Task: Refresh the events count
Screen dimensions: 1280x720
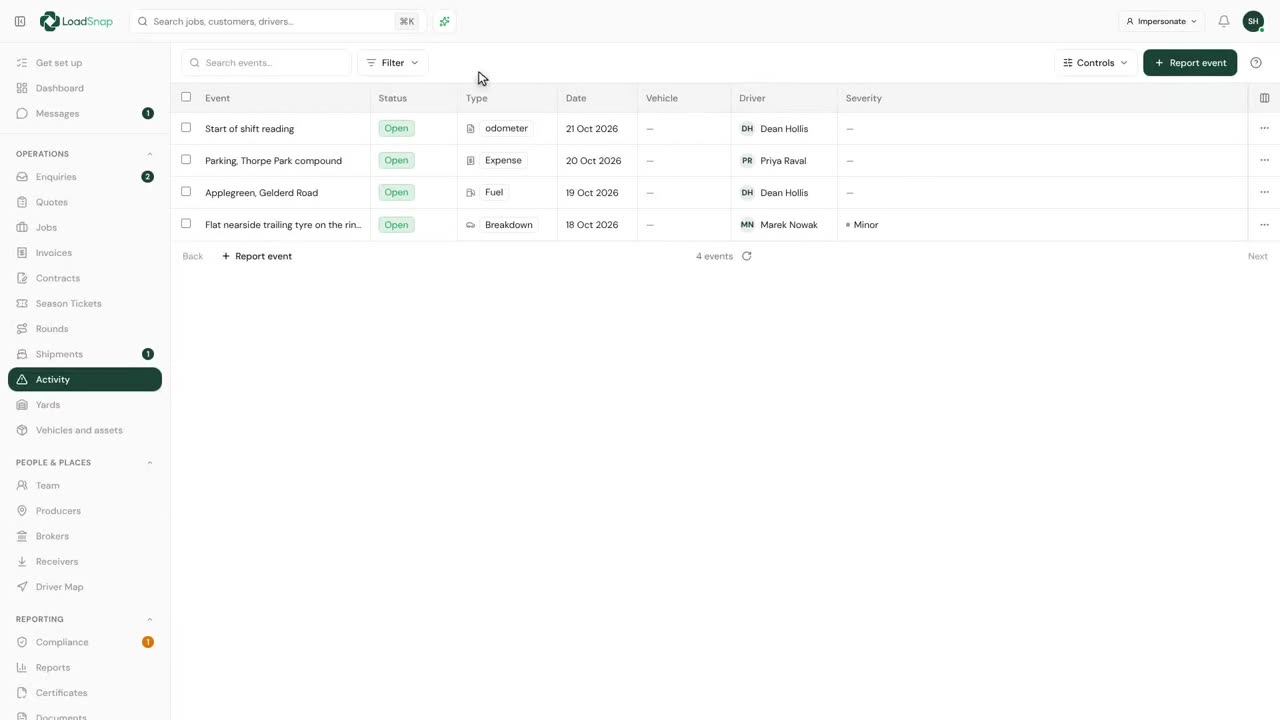Action: (746, 256)
